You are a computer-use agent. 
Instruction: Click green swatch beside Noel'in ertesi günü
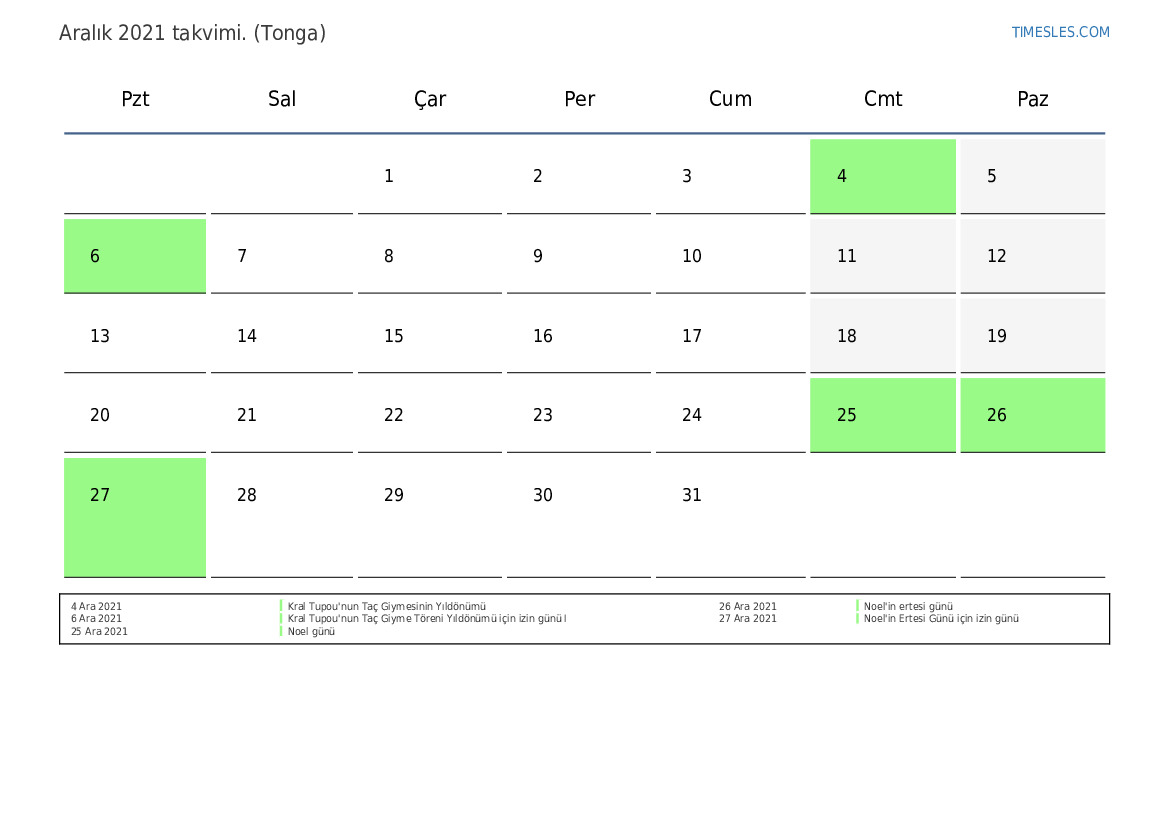[x=857, y=606]
